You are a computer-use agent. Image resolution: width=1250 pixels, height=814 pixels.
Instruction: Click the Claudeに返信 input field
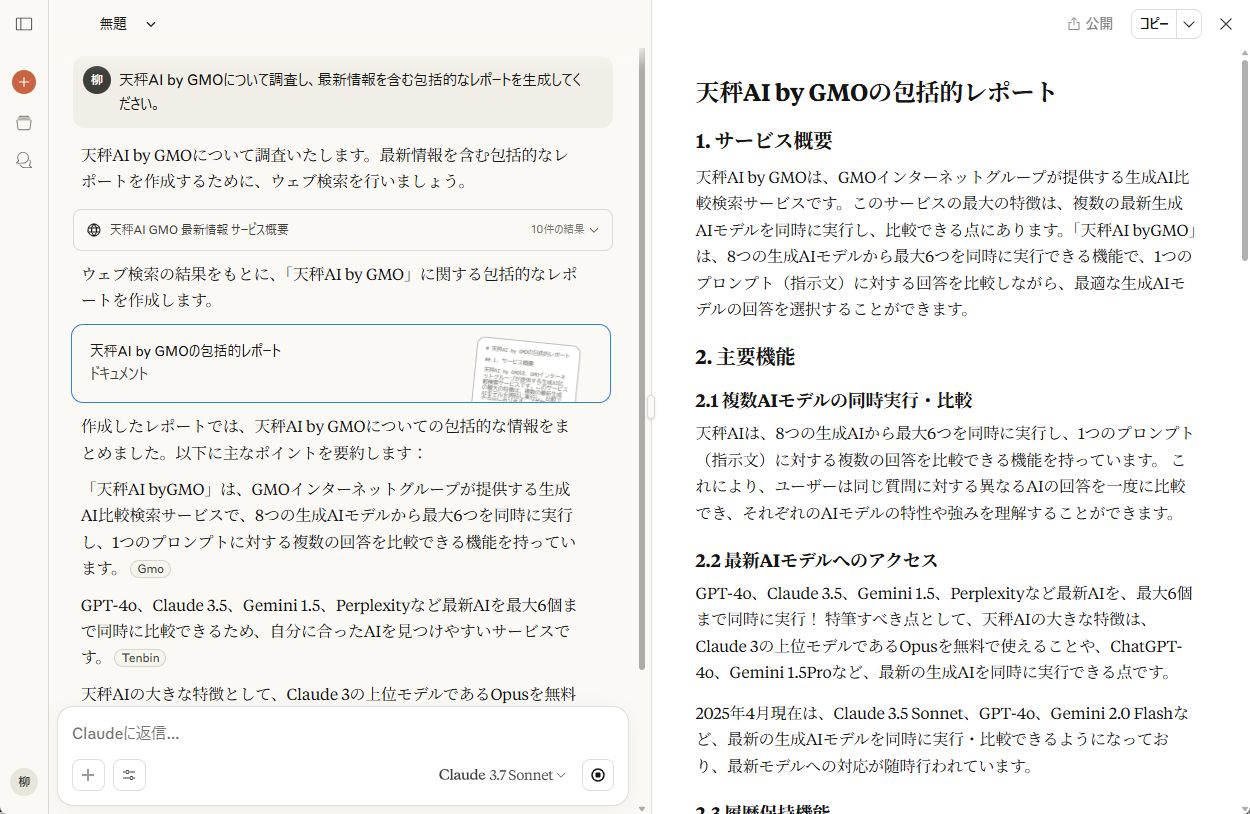point(300,733)
